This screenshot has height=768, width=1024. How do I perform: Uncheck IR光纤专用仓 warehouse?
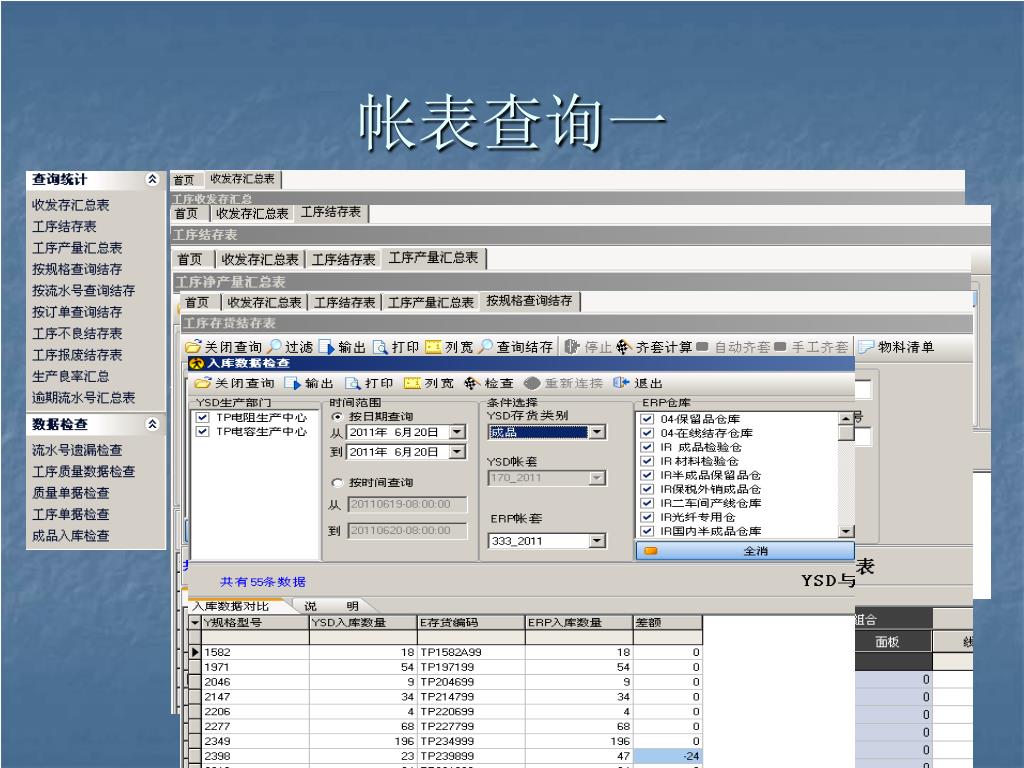tap(647, 517)
